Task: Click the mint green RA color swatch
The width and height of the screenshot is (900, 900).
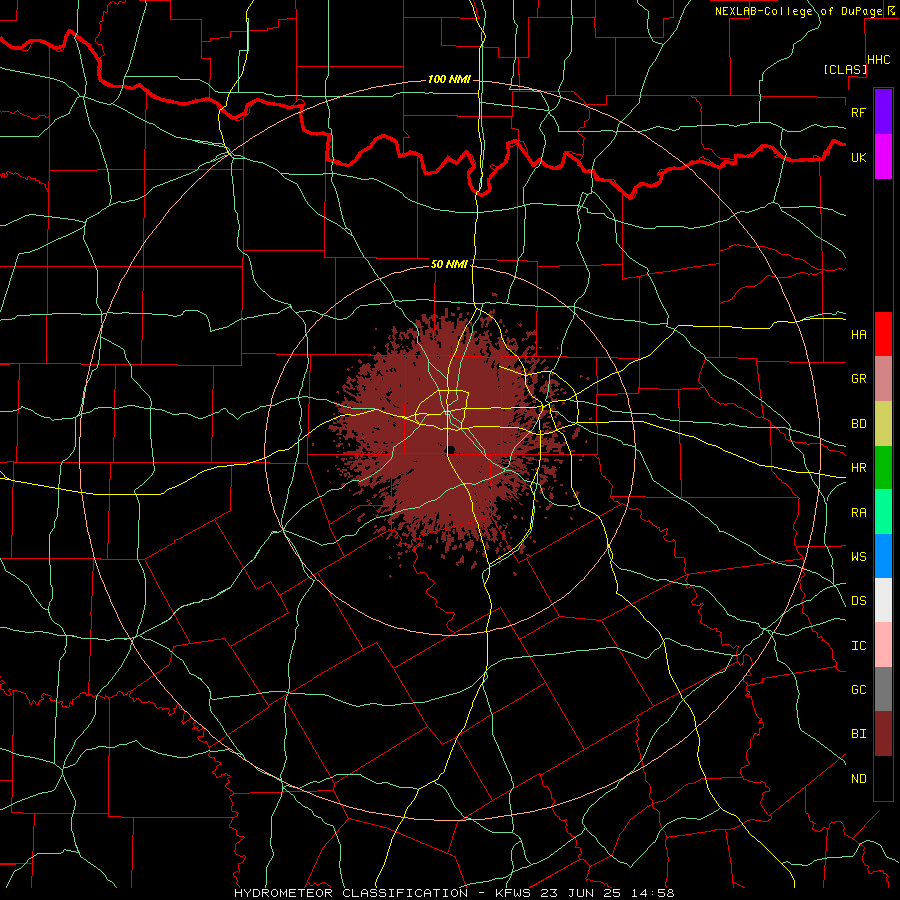Action: point(883,512)
